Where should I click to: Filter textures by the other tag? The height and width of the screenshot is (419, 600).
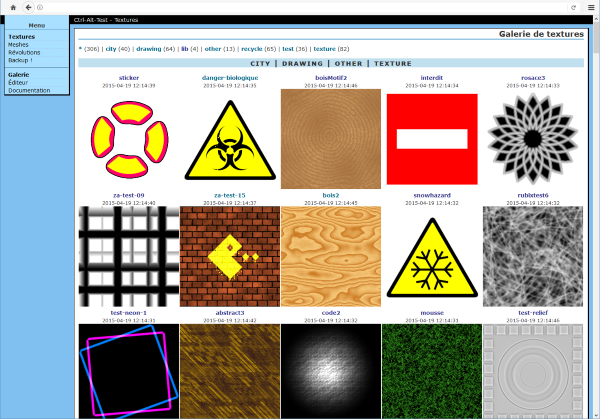[x=213, y=49]
